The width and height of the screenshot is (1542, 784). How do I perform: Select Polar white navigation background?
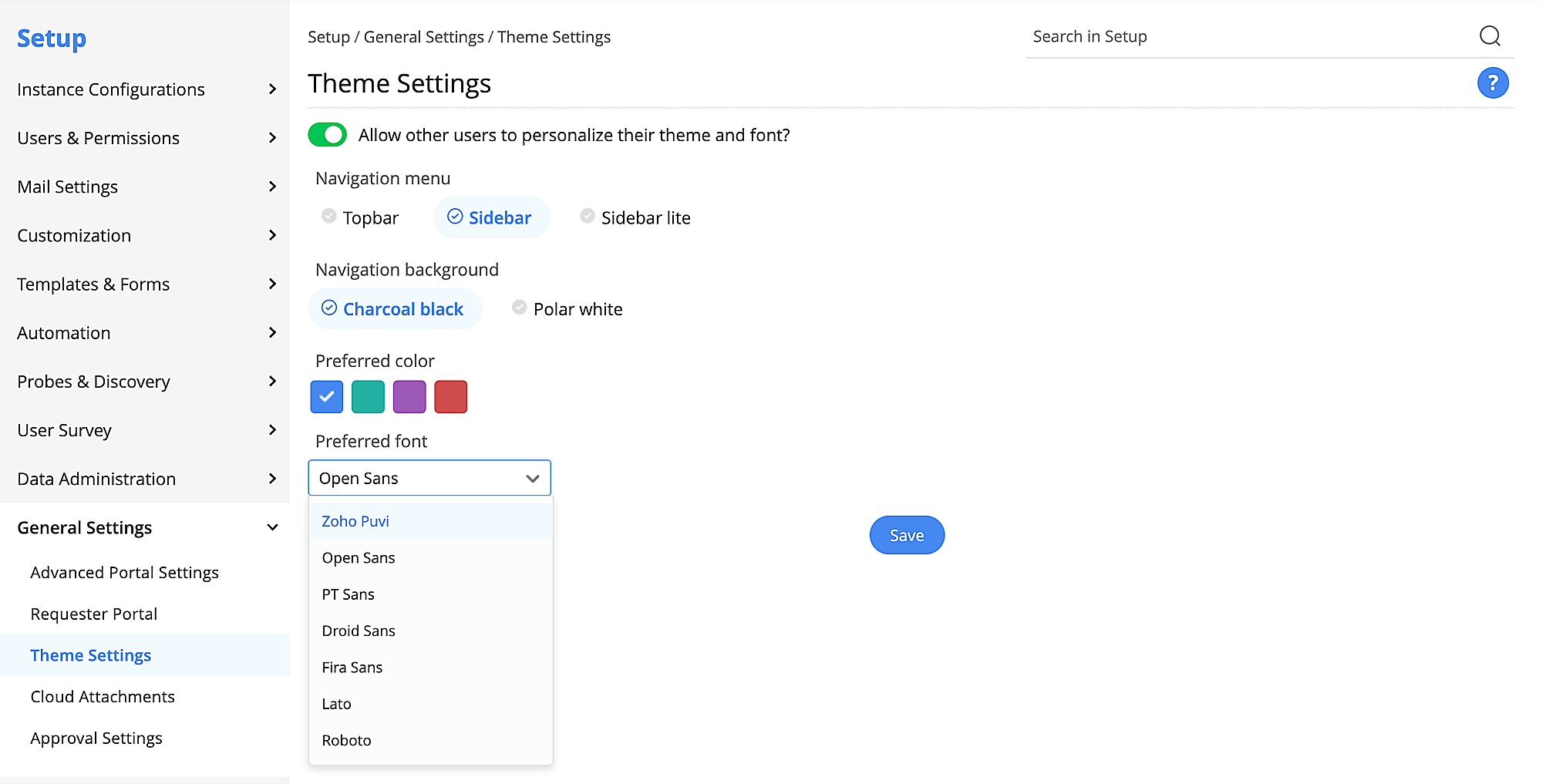coord(567,309)
